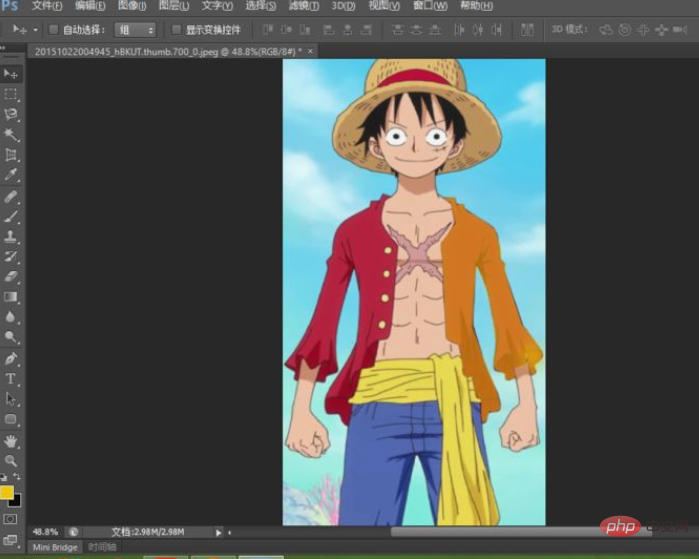Image resolution: width=699 pixels, height=559 pixels.
Task: Enable the 自动选择 checkbox
Action: (53, 29)
